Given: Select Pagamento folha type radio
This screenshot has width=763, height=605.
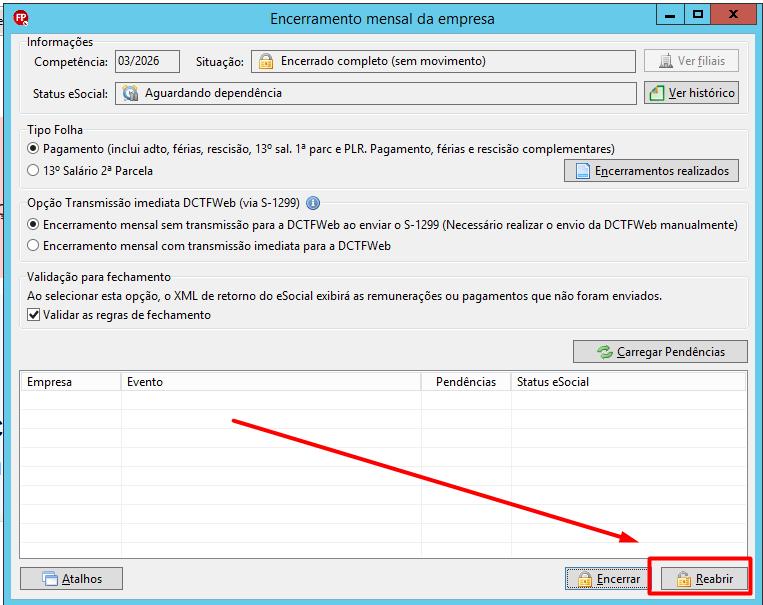Looking at the screenshot, I should (x=33, y=148).
